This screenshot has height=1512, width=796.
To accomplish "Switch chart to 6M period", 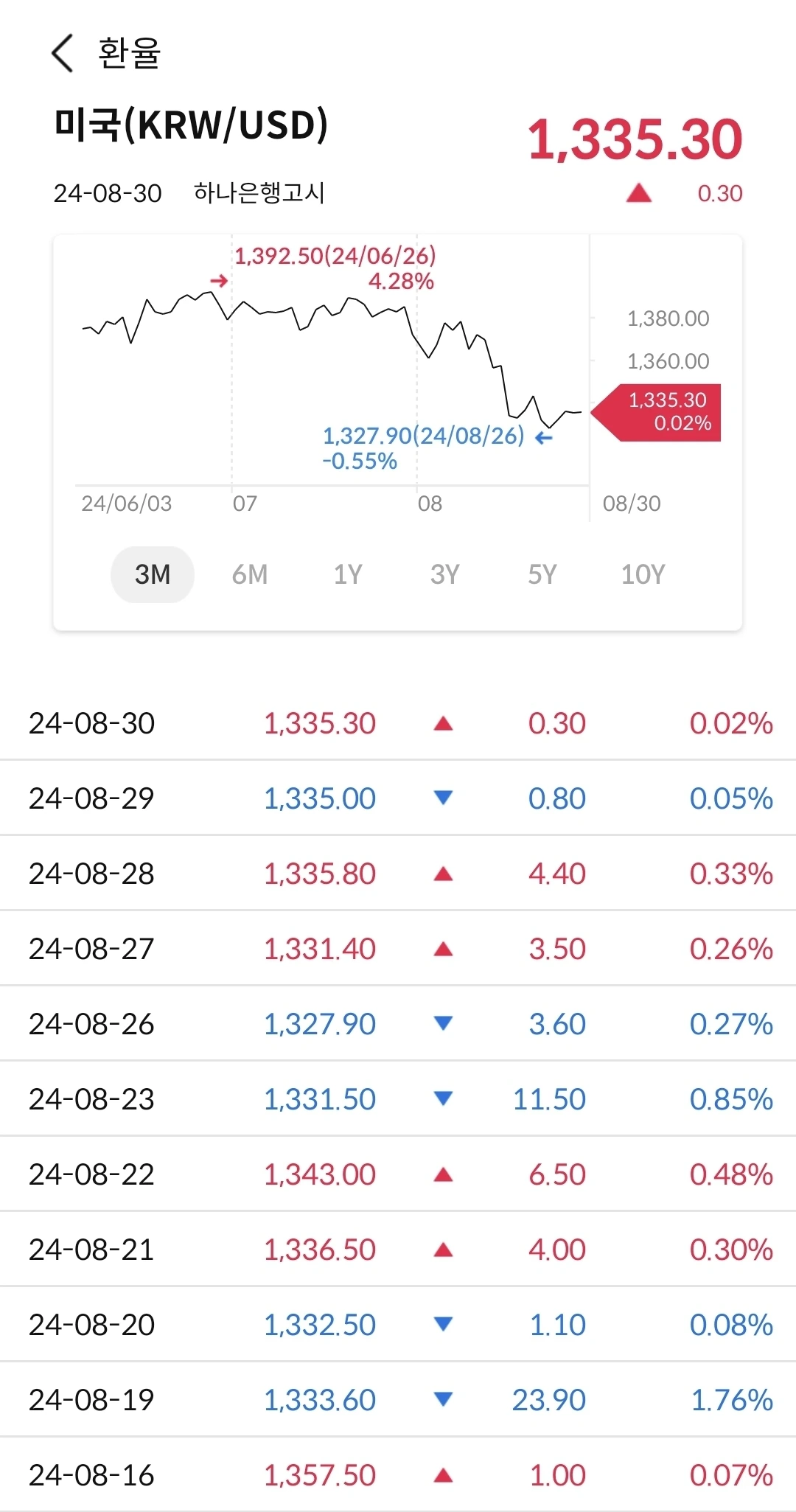I will coord(250,574).
